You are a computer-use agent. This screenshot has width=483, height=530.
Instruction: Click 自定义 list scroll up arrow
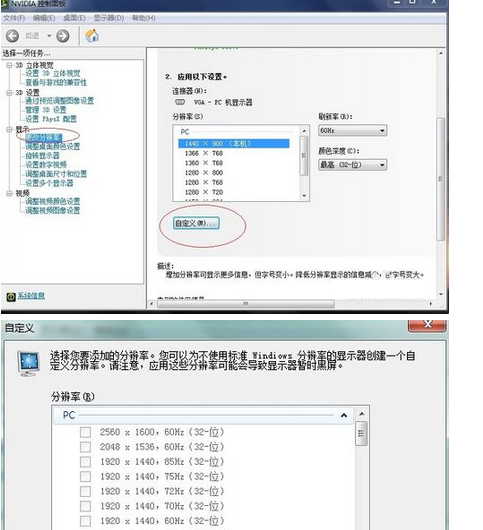[x=362, y=414]
